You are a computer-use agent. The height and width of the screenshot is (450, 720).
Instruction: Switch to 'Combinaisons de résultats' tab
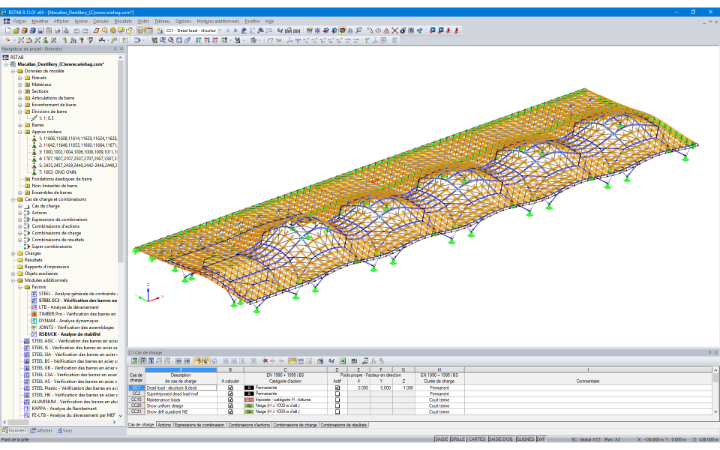(344, 425)
